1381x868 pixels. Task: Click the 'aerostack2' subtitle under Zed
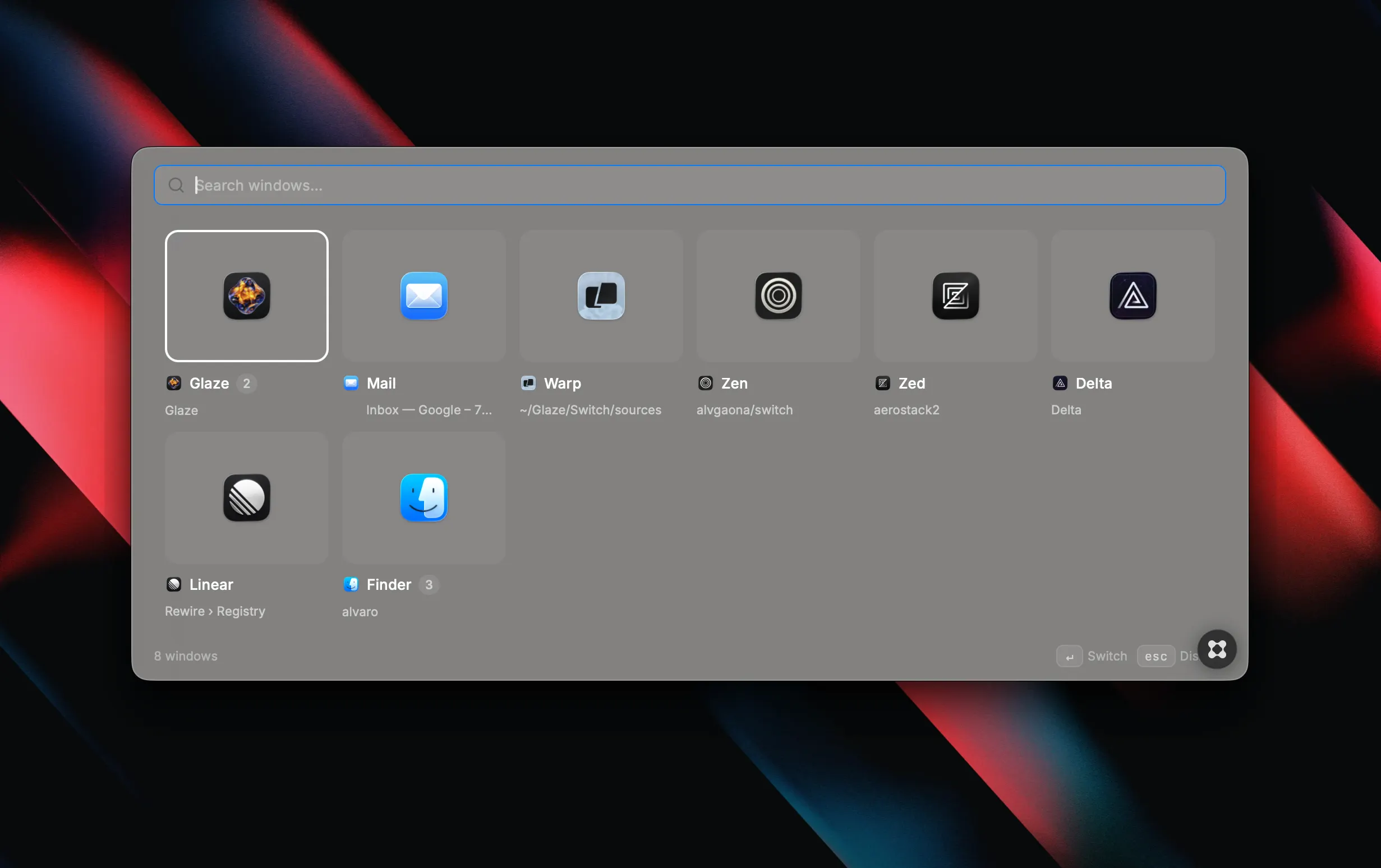[x=906, y=410]
